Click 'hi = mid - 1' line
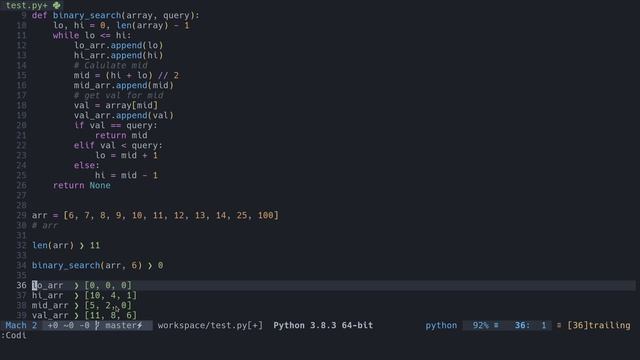This screenshot has width=640, height=360. point(127,176)
